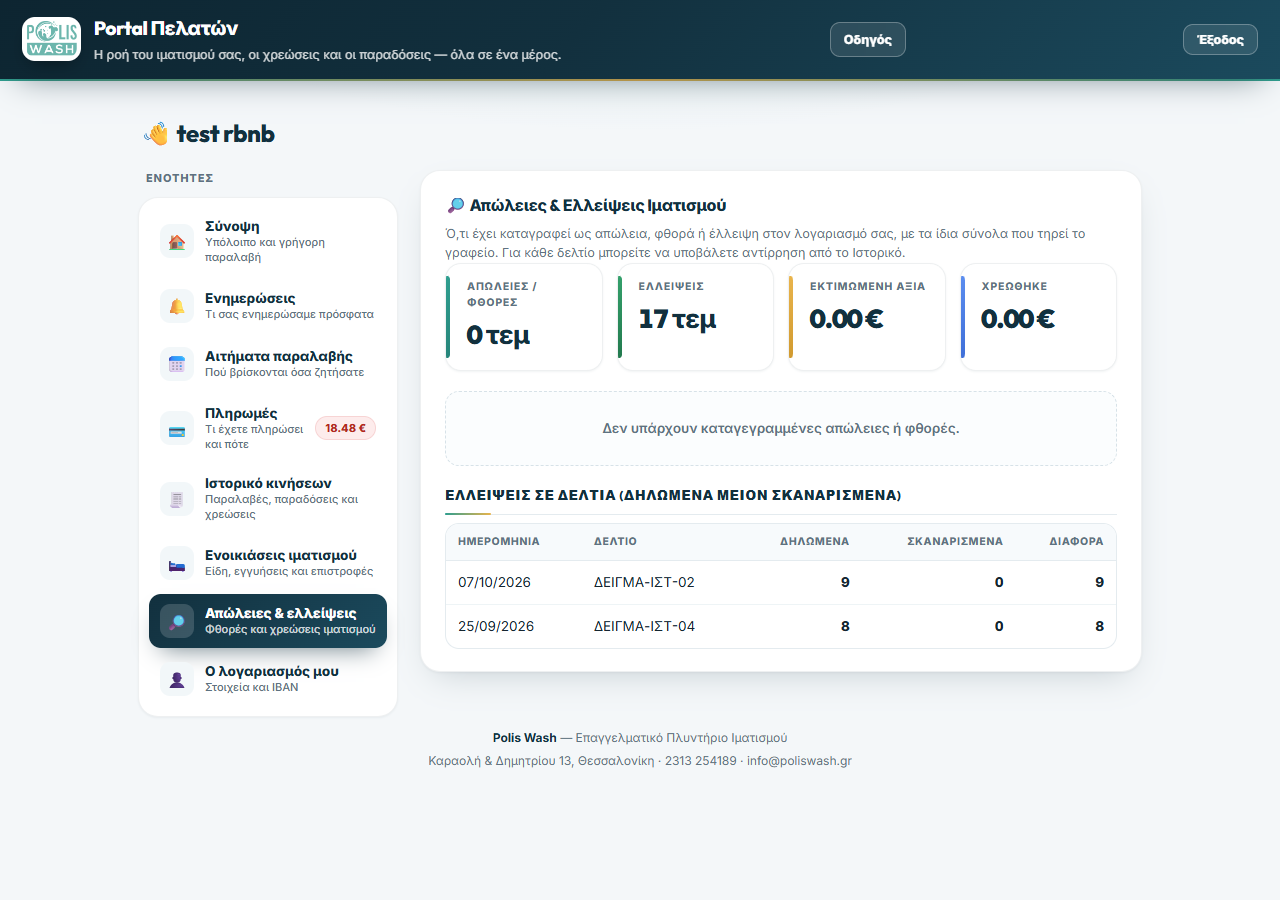Go to the Ενημερώσεις section
The height and width of the screenshot is (900, 1280).
click(268, 306)
